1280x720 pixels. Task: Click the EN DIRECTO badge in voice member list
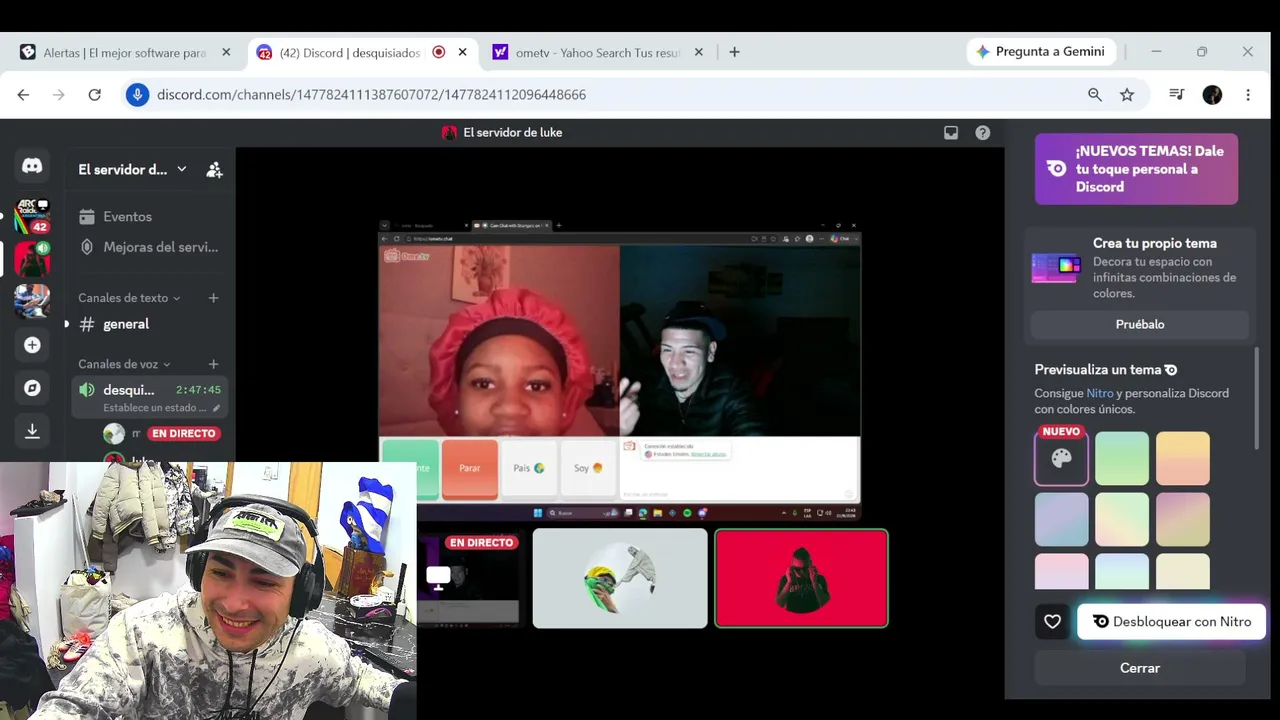(x=183, y=433)
